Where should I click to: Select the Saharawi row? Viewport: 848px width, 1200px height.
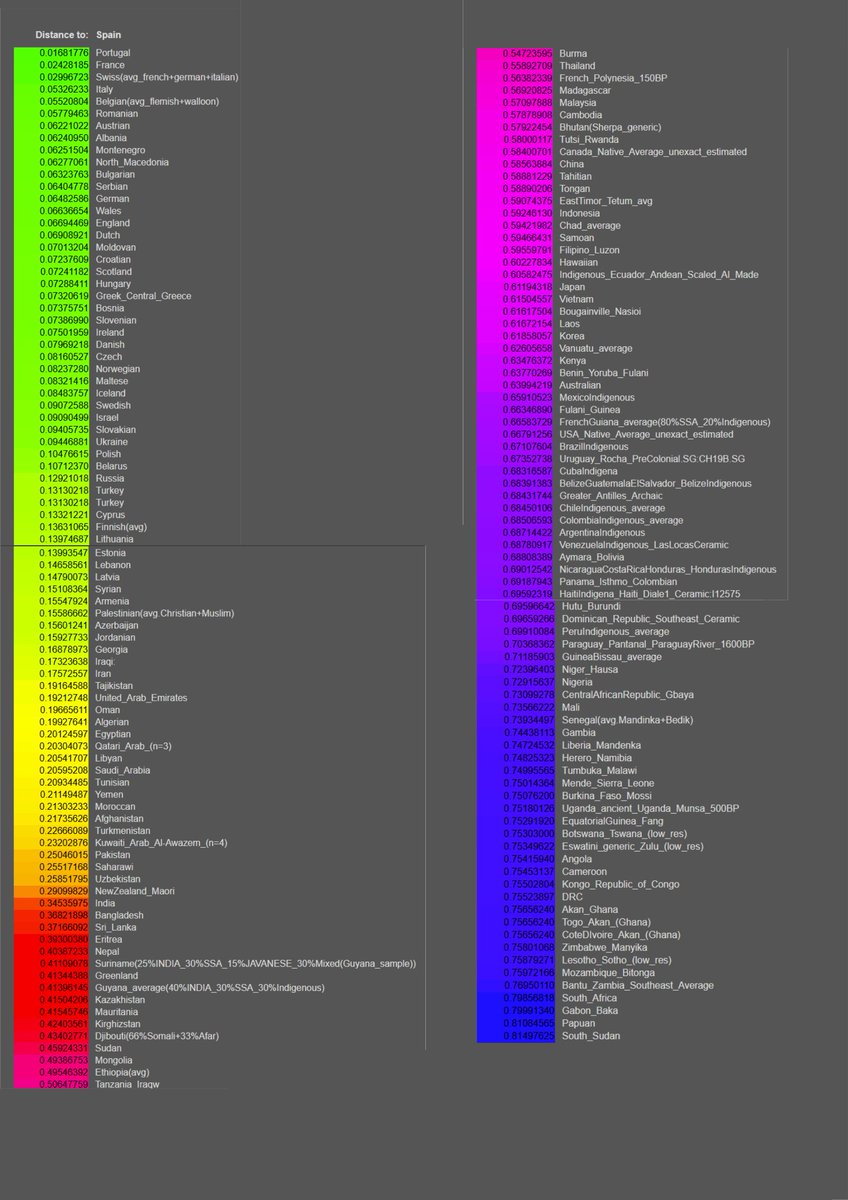click(116, 867)
